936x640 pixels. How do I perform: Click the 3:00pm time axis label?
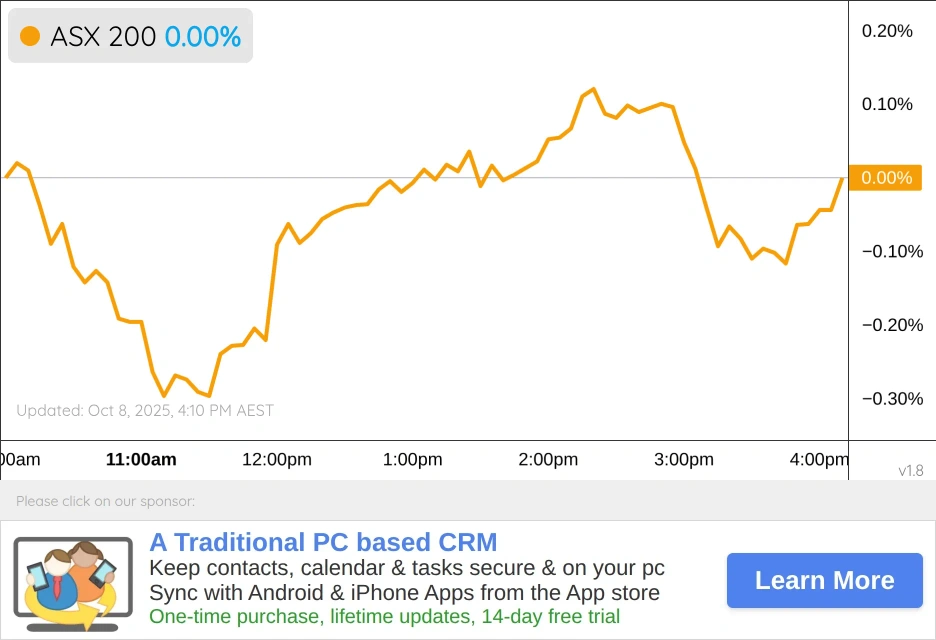click(x=684, y=460)
